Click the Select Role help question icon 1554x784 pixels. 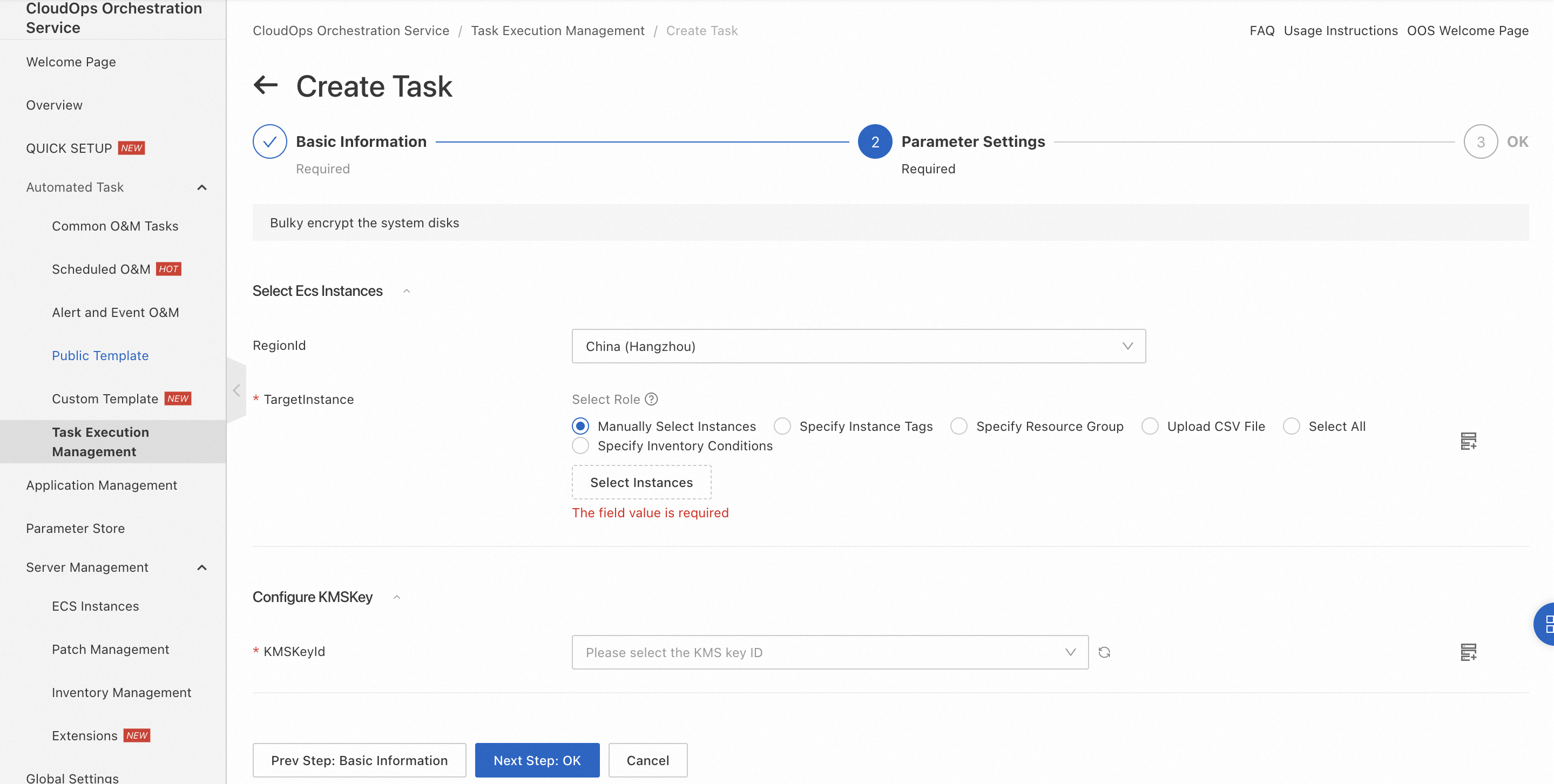(x=651, y=399)
